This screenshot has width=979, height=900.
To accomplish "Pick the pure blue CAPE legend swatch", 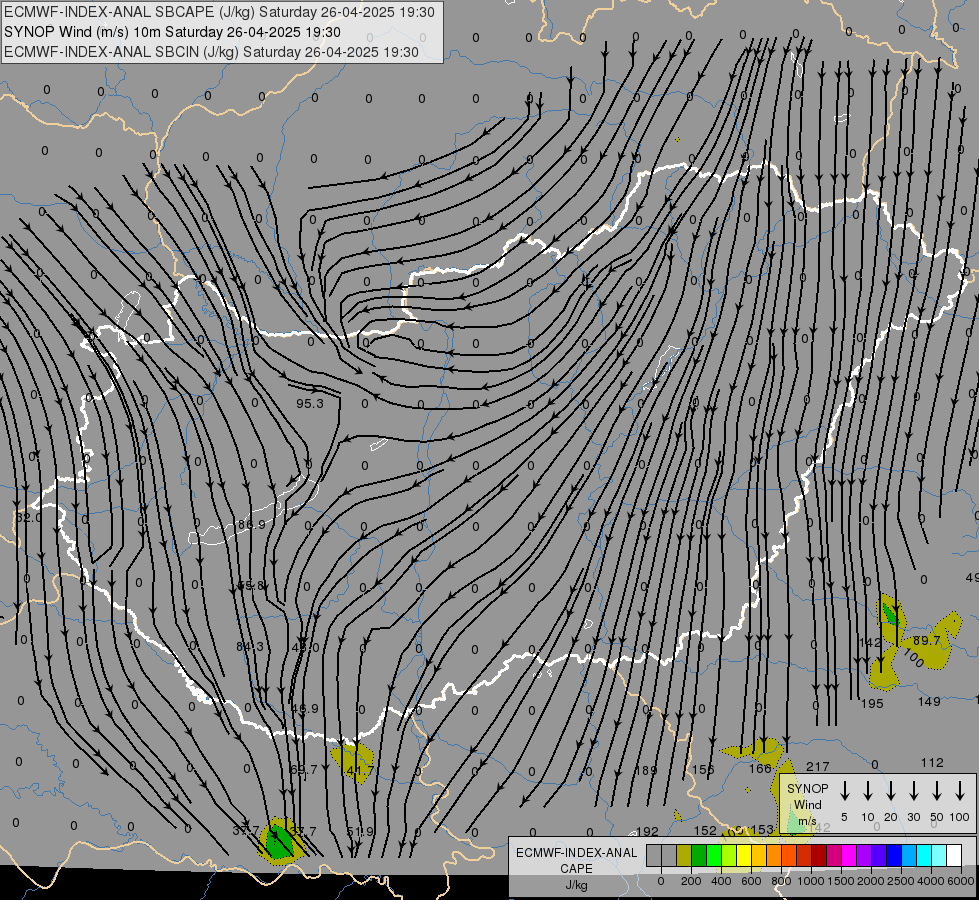I will pos(894,856).
